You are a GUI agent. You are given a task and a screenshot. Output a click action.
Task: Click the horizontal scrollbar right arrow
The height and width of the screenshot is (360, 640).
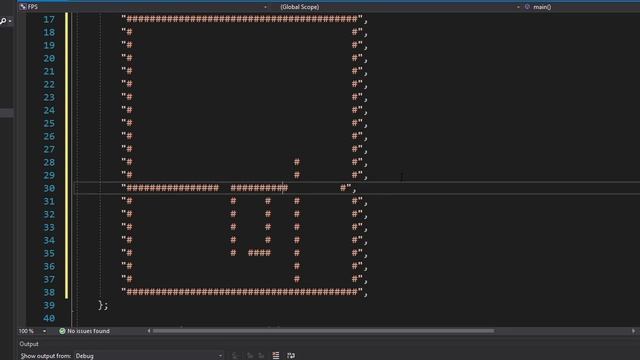coord(633,331)
